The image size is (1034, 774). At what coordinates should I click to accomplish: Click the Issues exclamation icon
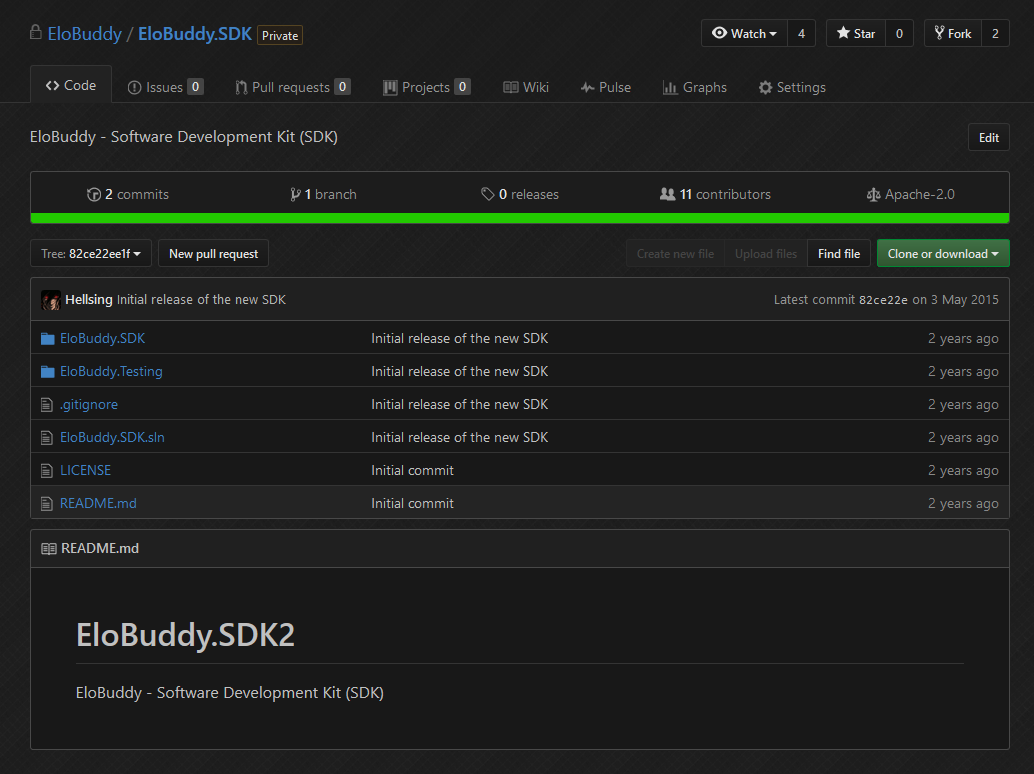135,88
